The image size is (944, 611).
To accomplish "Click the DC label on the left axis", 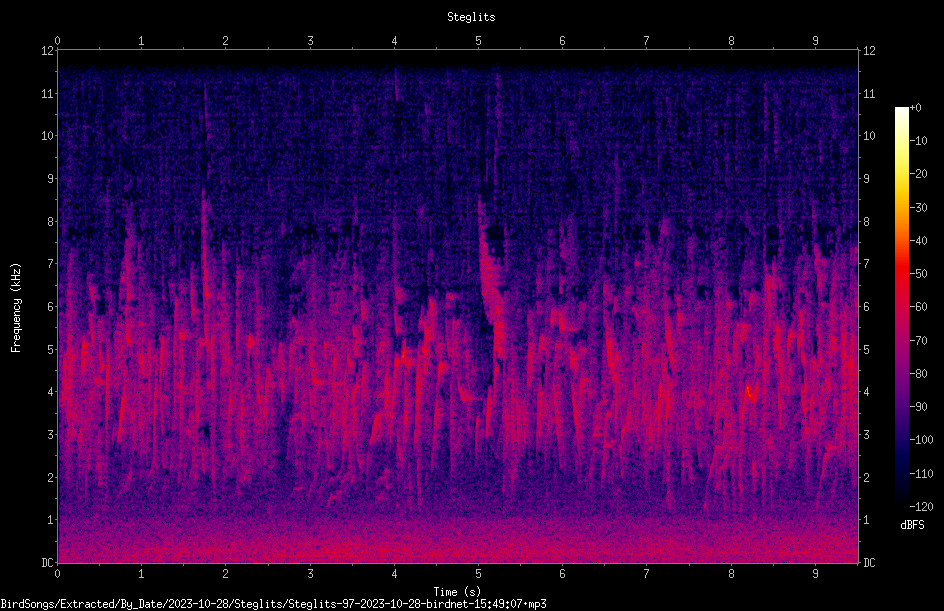I will click(x=48, y=563).
